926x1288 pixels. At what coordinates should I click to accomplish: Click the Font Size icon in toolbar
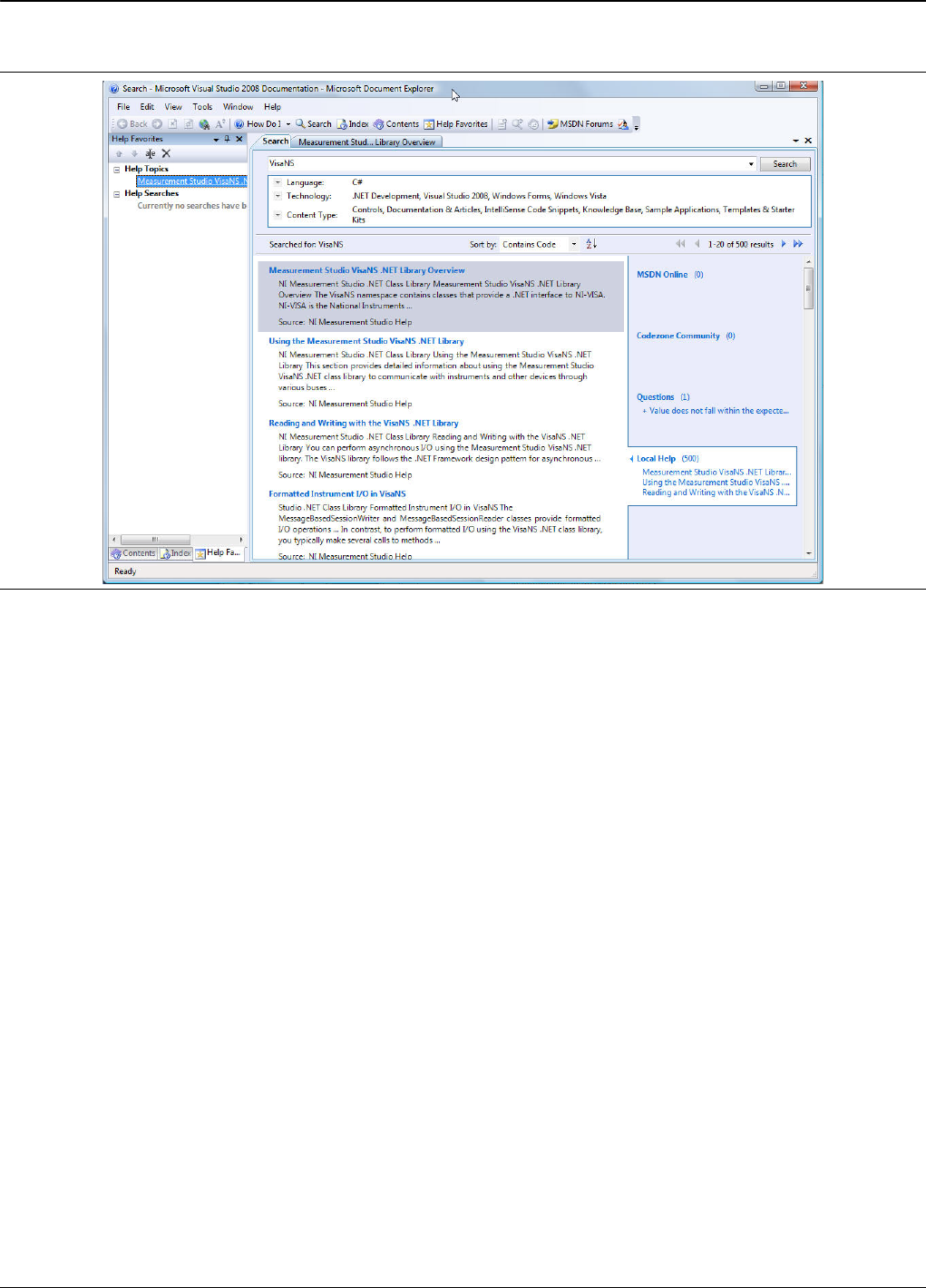(219, 124)
